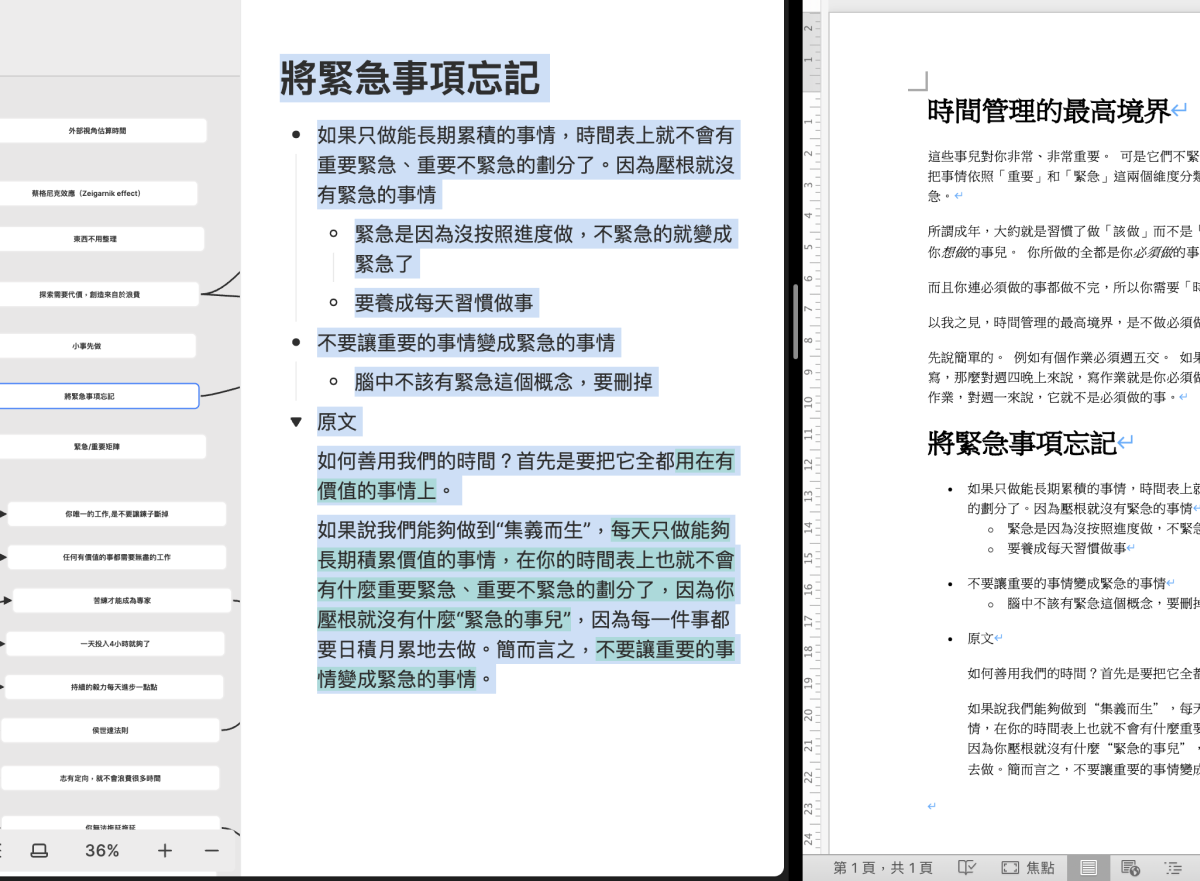The height and width of the screenshot is (881, 1200).
Task: Enable Focus mode (焦點) in Word
Action: coord(1028,867)
